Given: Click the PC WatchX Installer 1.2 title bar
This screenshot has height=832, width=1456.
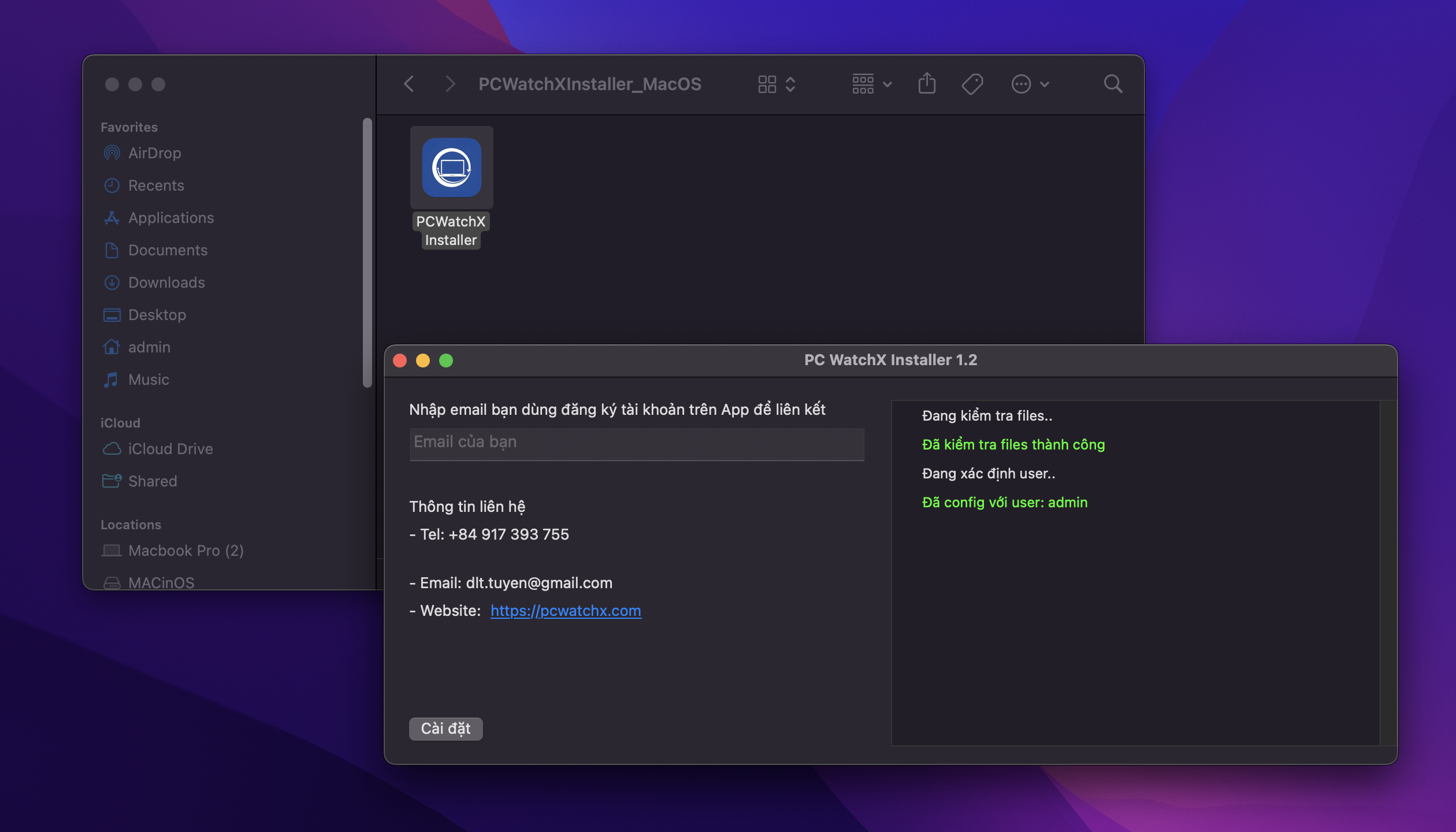Looking at the screenshot, I should point(890,360).
